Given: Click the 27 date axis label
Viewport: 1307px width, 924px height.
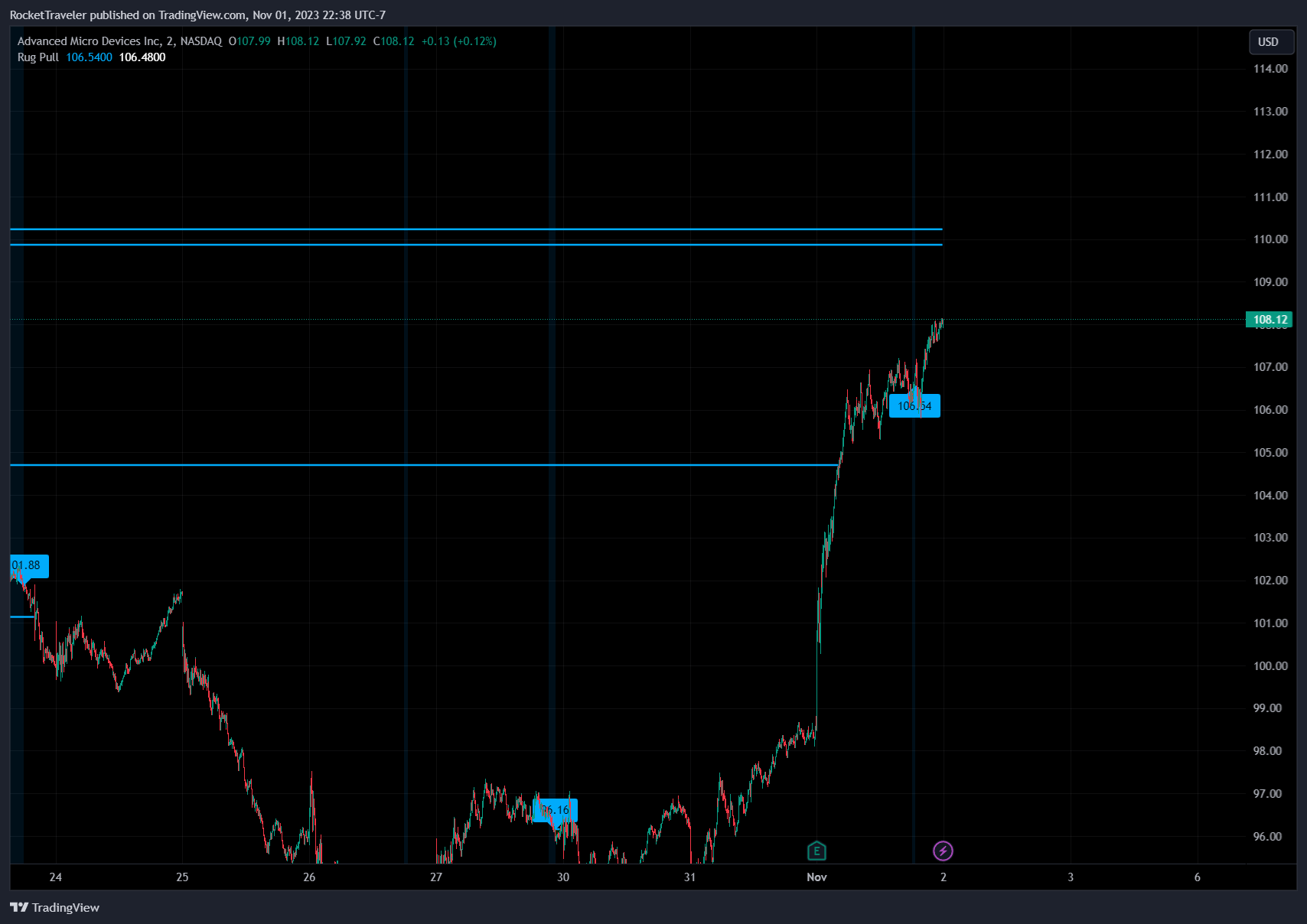Looking at the screenshot, I should (x=436, y=877).
